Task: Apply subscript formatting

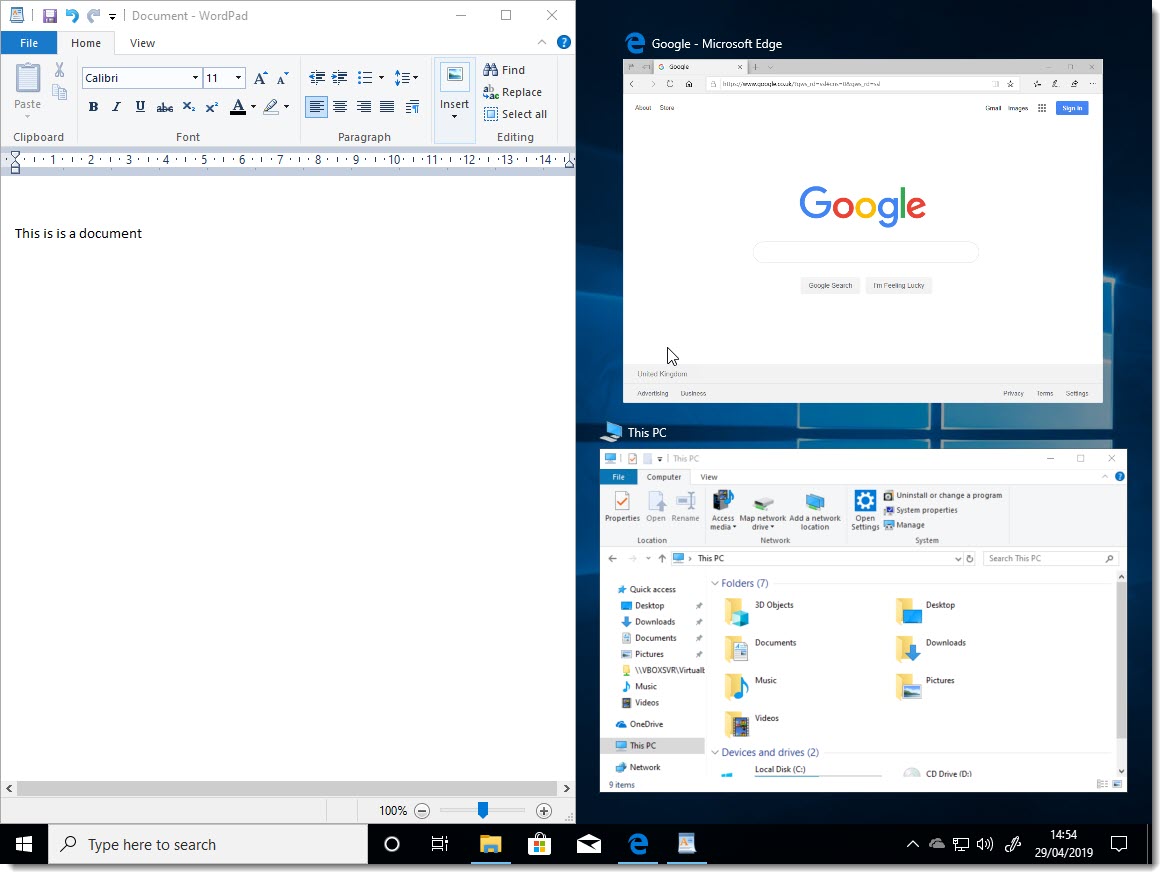Action: pyautogui.click(x=188, y=106)
